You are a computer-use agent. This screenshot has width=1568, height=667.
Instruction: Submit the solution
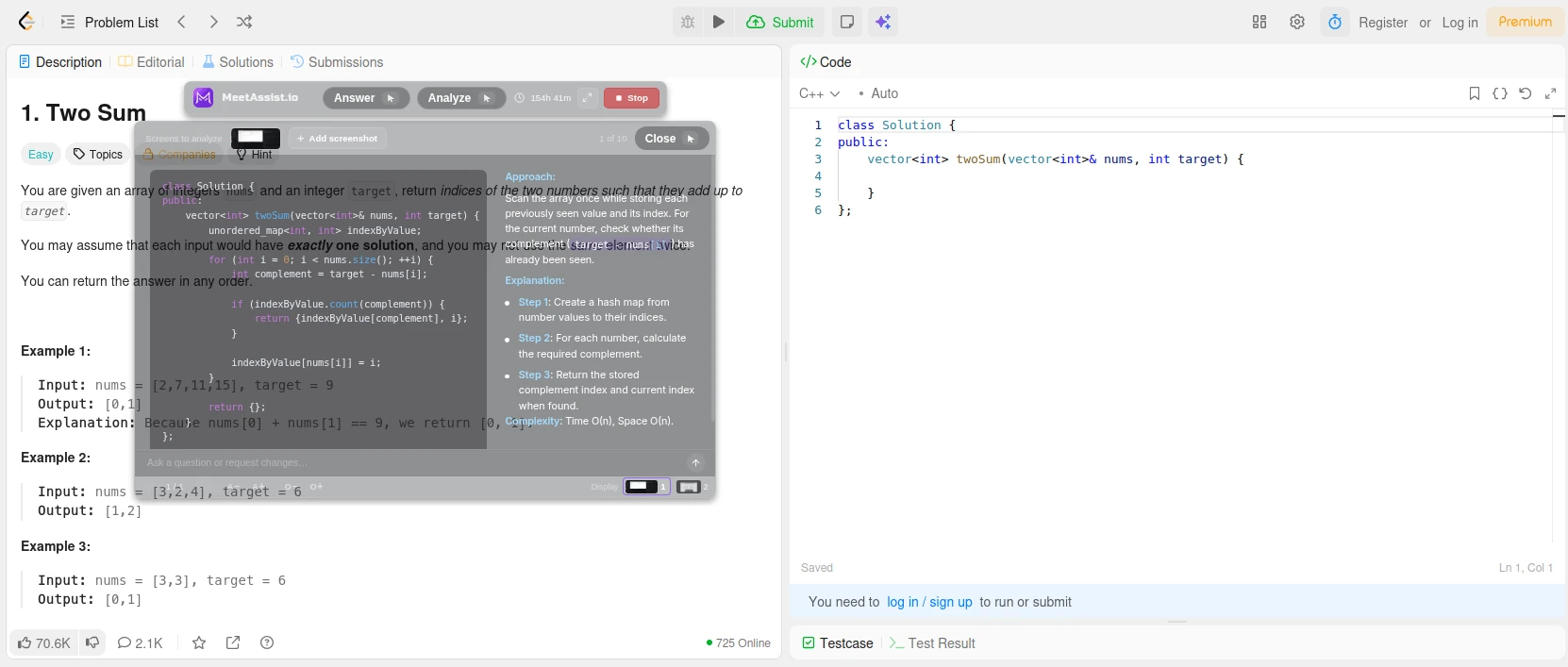pyautogui.click(x=780, y=22)
